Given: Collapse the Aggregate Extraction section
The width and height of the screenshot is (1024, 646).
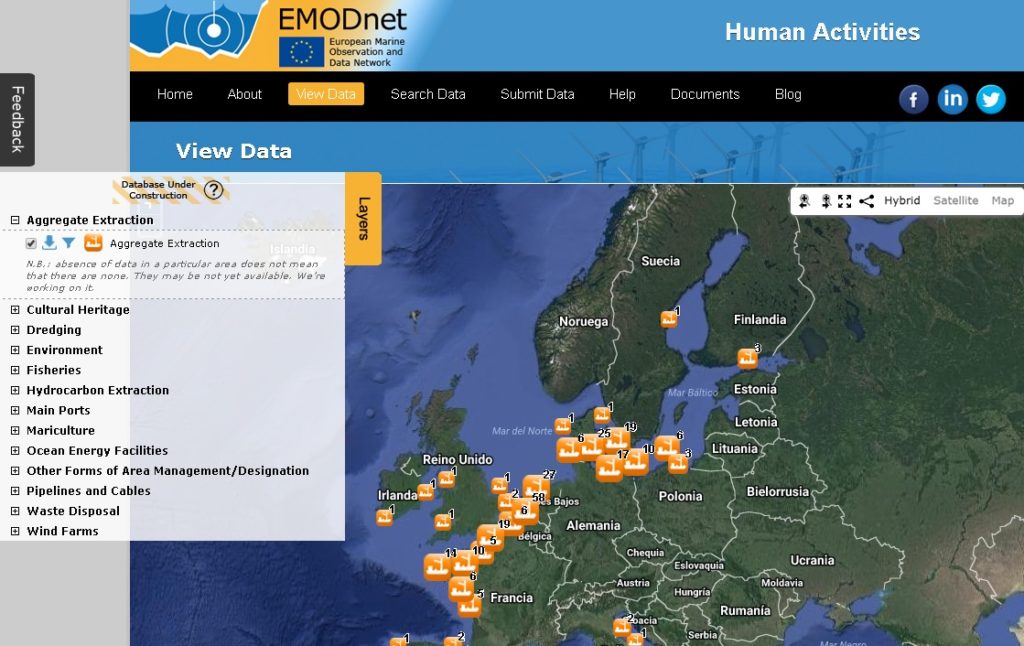Looking at the screenshot, I should click(14, 220).
